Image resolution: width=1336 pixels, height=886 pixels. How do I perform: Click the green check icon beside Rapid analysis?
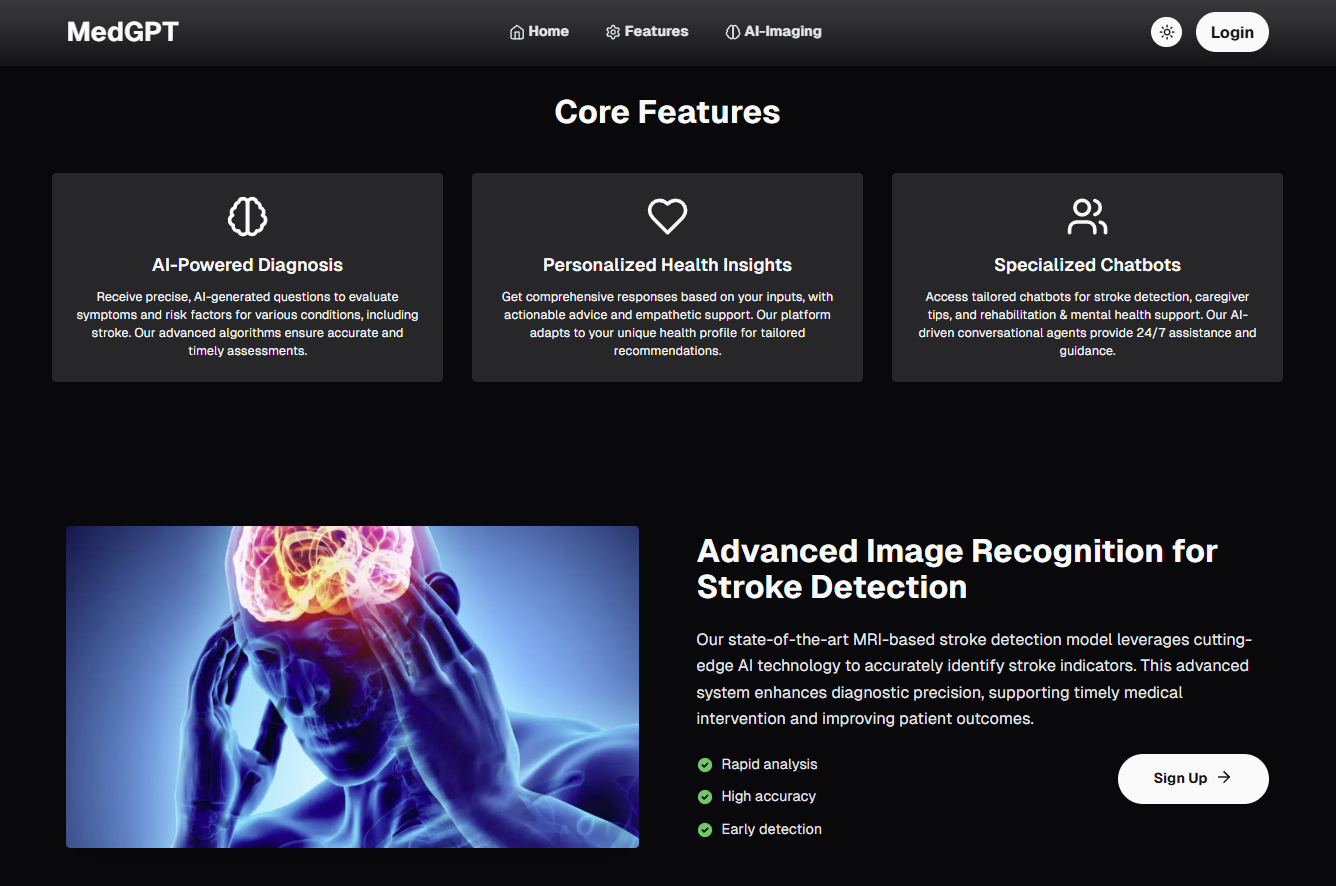tap(705, 765)
